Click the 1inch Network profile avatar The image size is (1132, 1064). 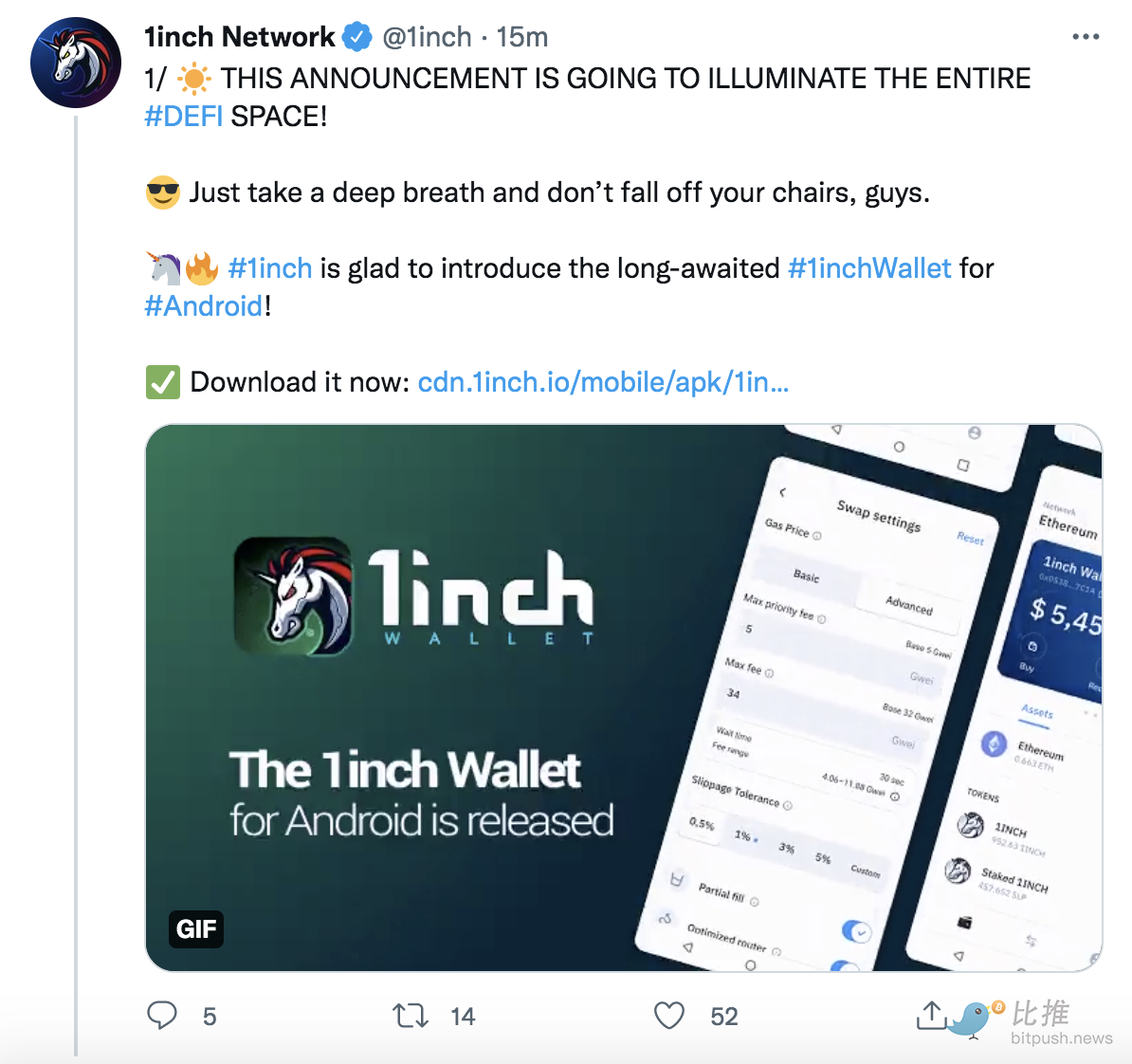(x=76, y=63)
